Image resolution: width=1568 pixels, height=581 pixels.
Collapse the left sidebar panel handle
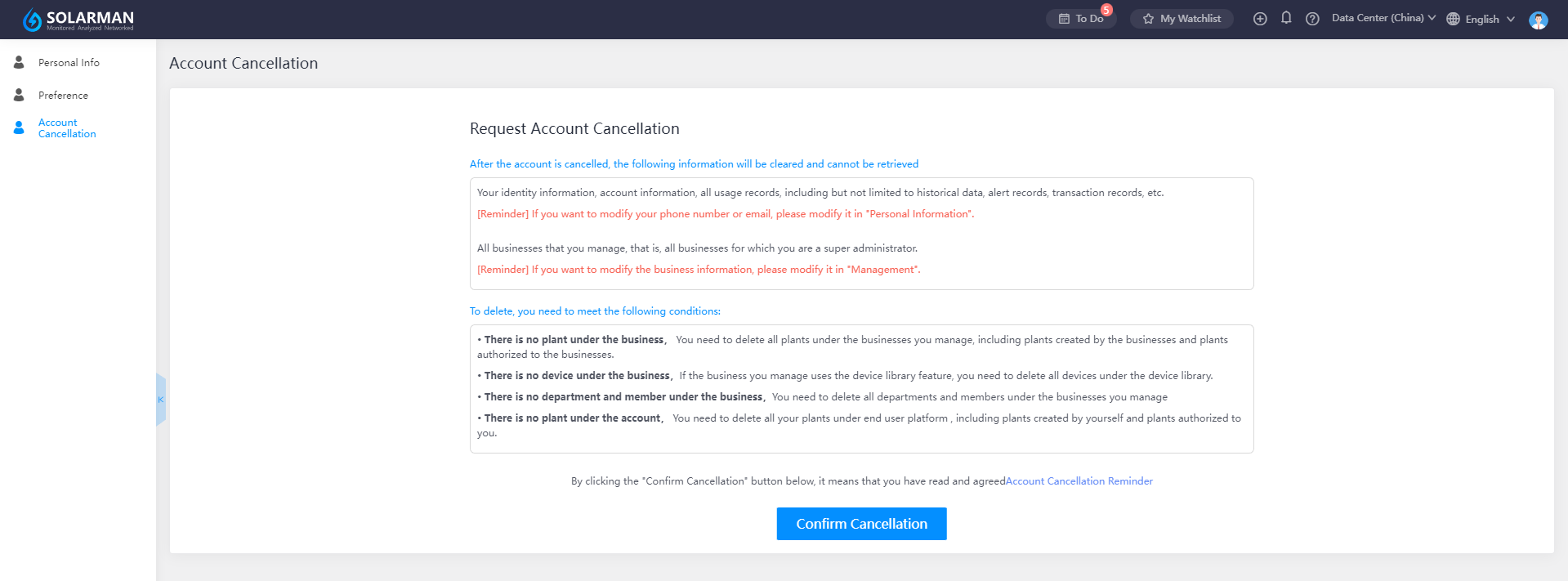(x=161, y=400)
